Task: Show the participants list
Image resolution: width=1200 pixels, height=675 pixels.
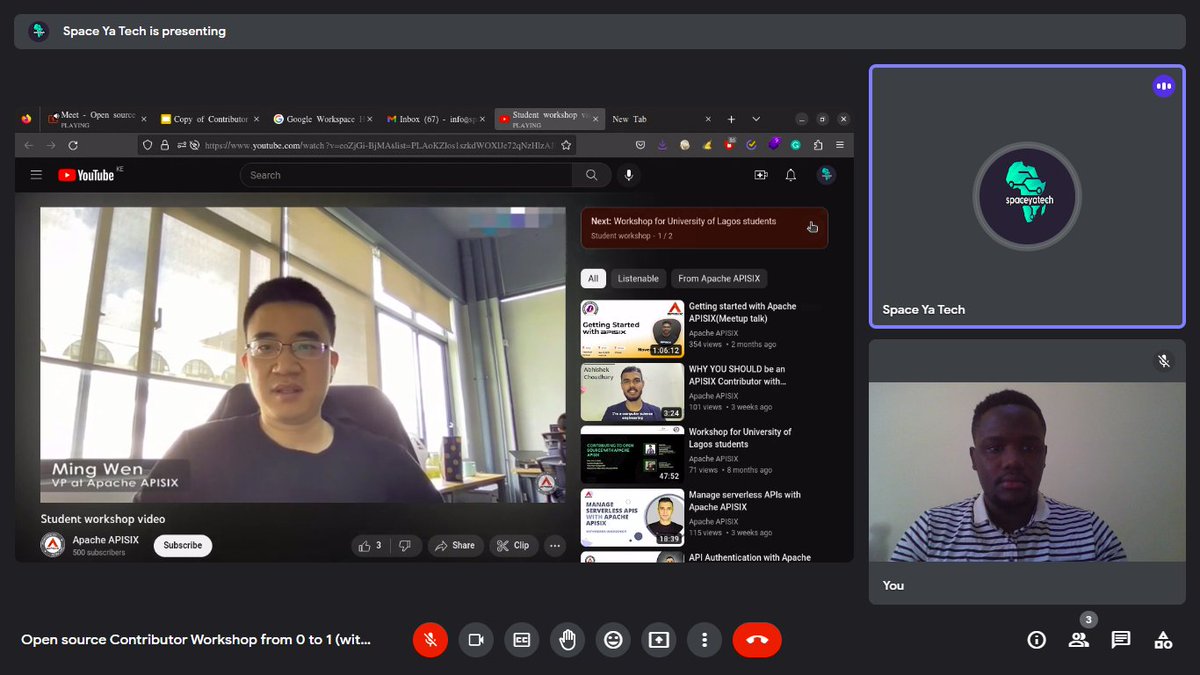Action: tap(1078, 639)
